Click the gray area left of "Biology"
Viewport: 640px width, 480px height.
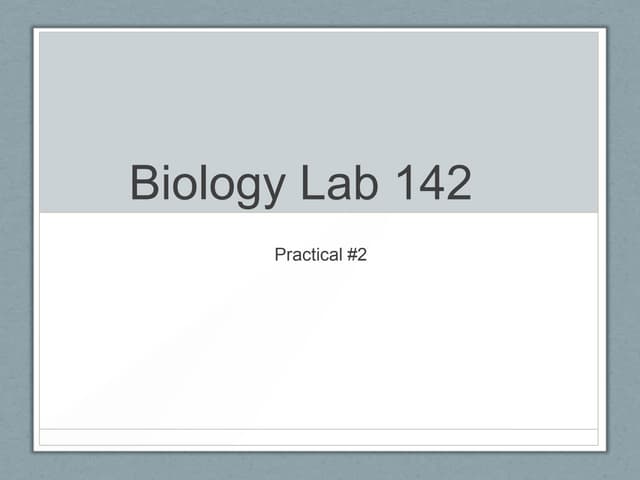click(82, 184)
